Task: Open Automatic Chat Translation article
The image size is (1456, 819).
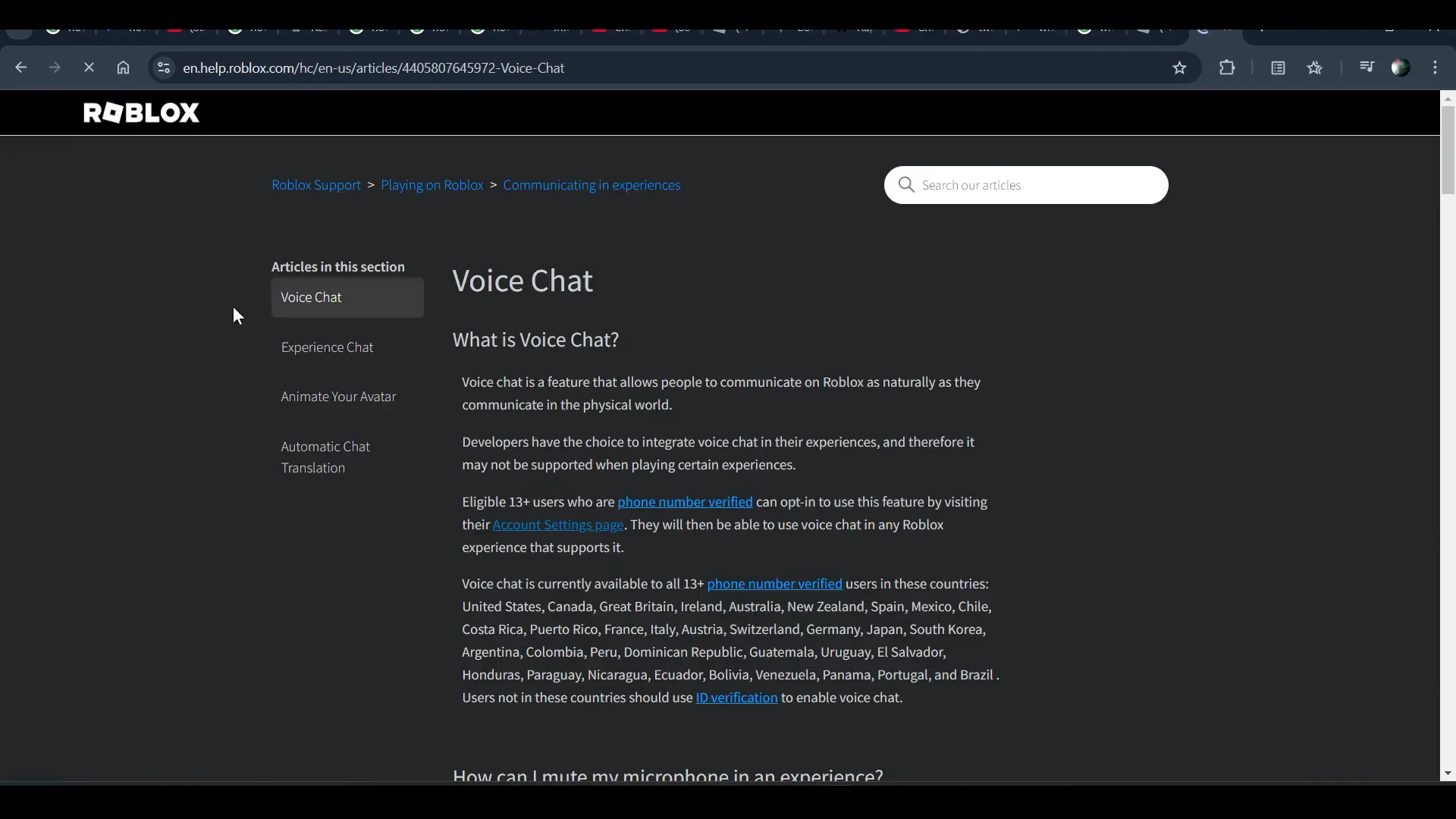Action: [x=325, y=457]
